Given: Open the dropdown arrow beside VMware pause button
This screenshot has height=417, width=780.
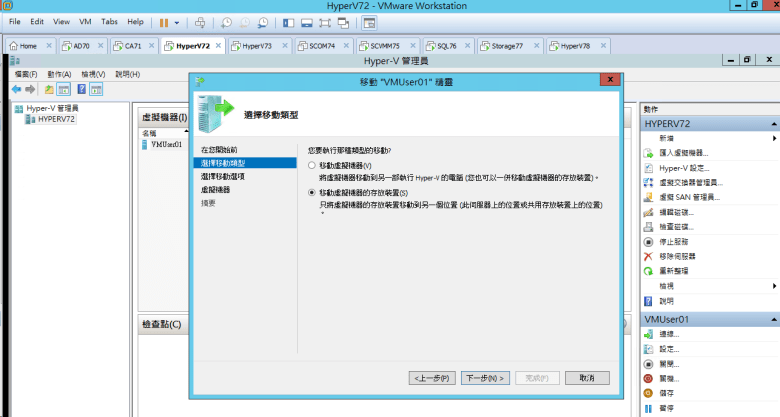Looking at the screenshot, I should tap(176, 21).
